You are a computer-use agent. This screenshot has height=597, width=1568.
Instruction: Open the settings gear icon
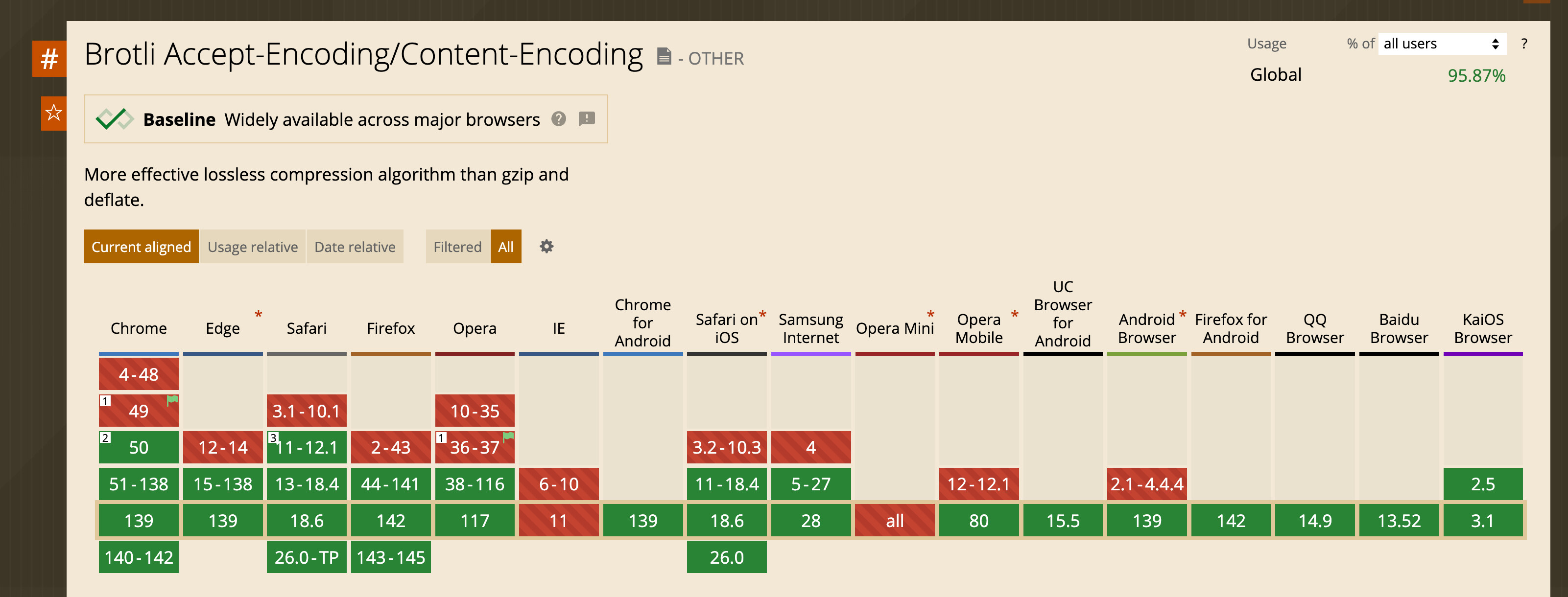pos(546,247)
